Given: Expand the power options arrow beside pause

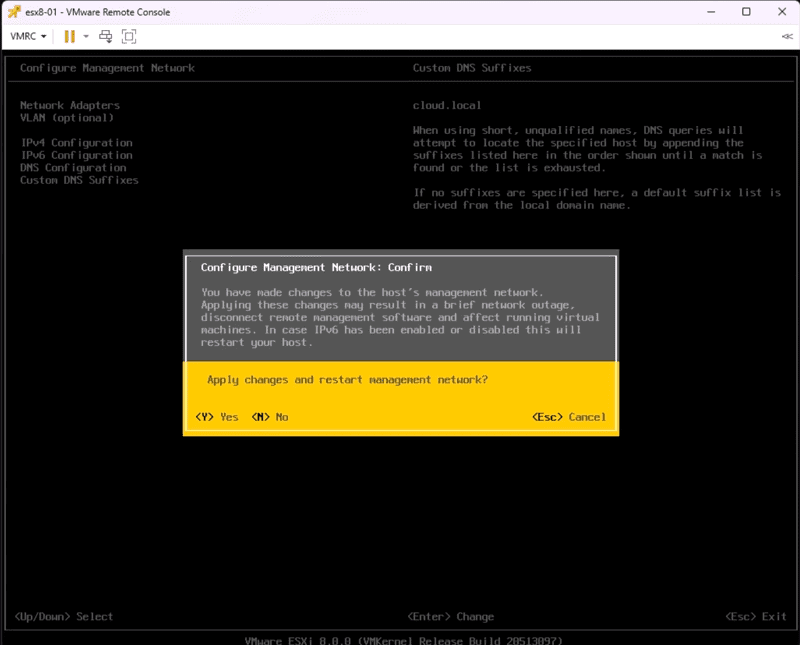Looking at the screenshot, I should tap(86, 36).
